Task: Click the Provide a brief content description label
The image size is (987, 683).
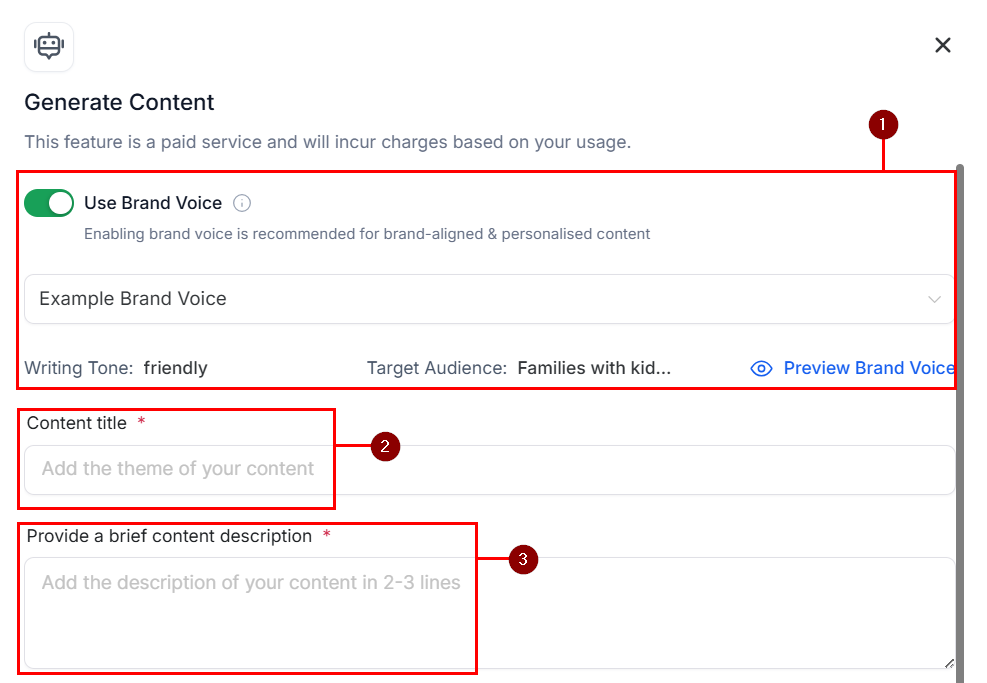Action: tap(169, 536)
